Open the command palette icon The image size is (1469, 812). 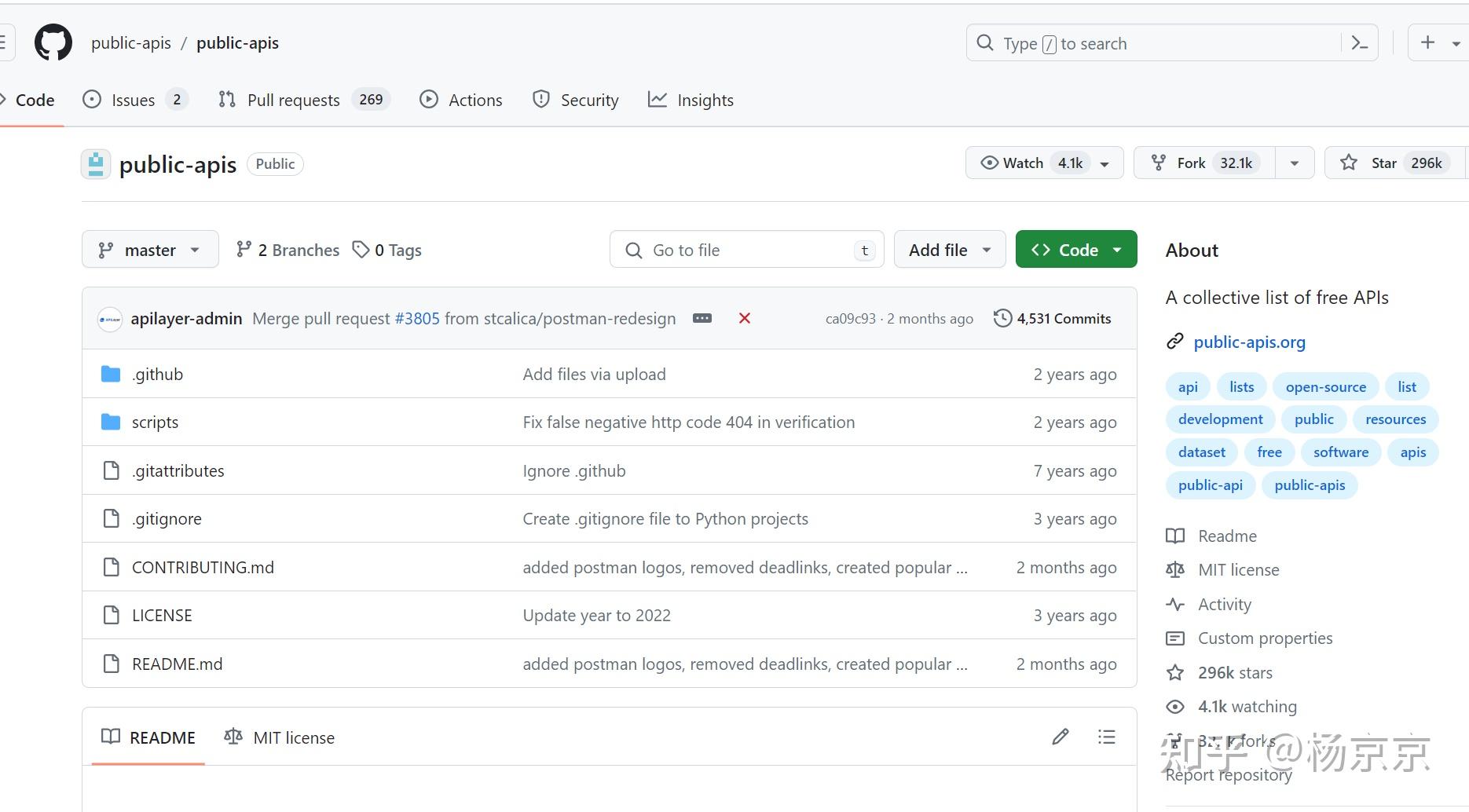tap(1360, 43)
